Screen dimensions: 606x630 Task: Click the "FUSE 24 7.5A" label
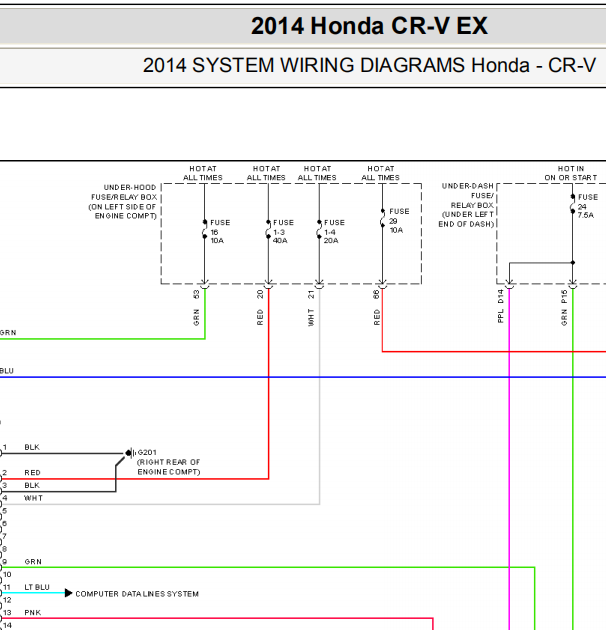pyautogui.click(x=588, y=206)
